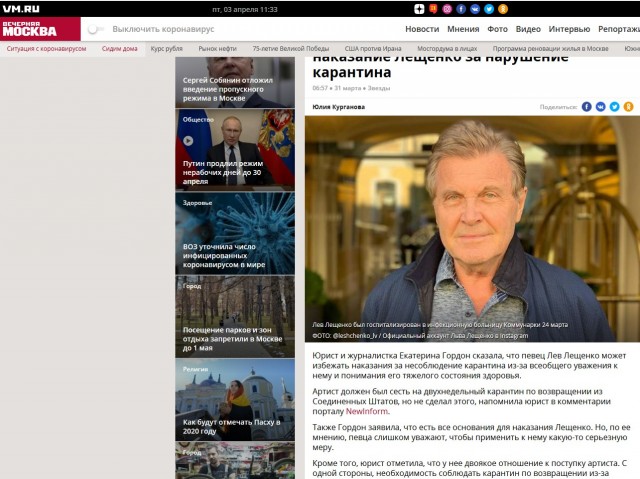Open Собянин отложил пропускной режим card

point(235,82)
